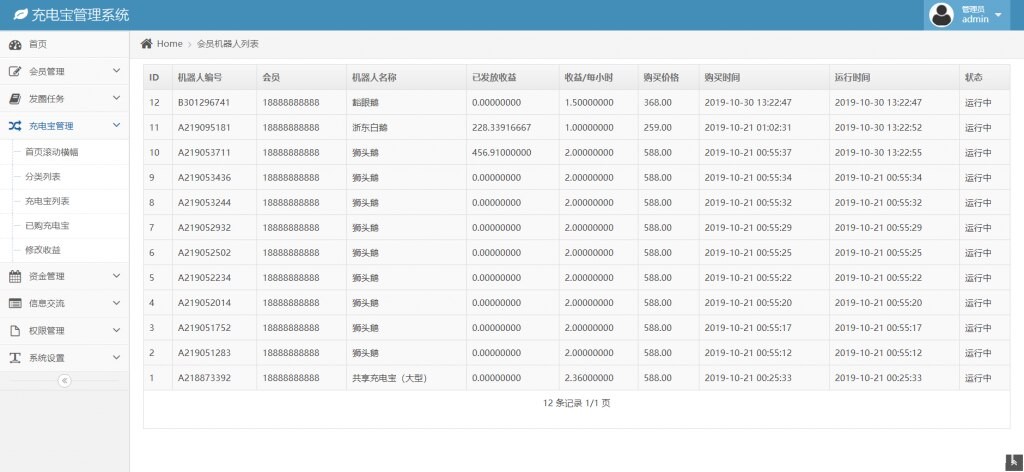Click the 权限管理 file icon

click(x=15, y=330)
